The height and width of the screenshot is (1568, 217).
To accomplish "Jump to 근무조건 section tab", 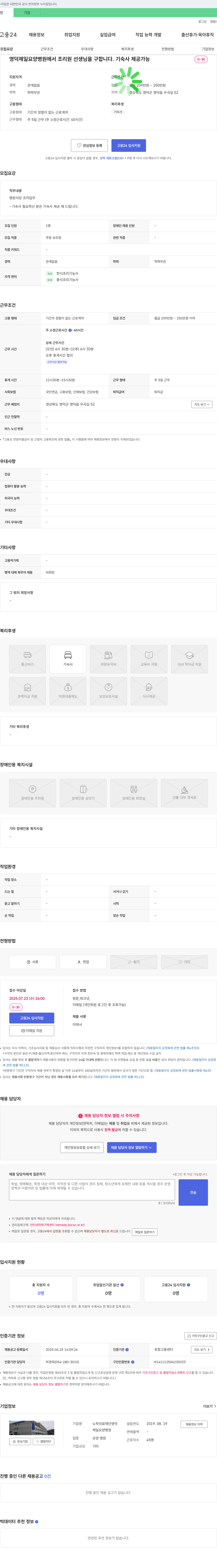I will point(47,49).
